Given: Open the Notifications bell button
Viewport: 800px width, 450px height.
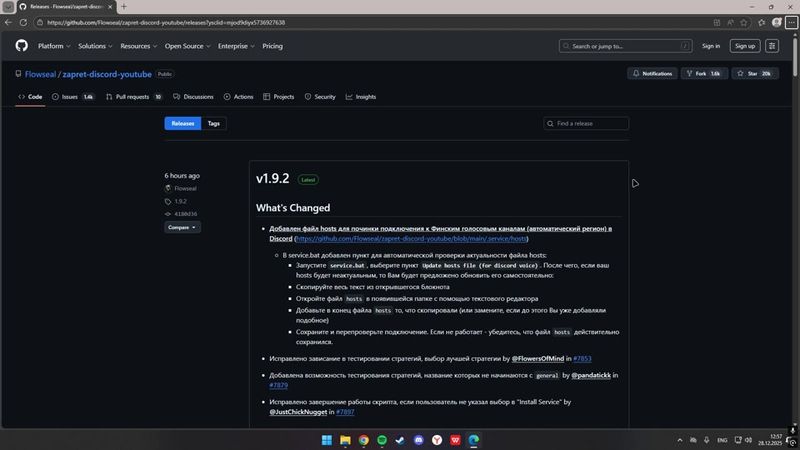Looking at the screenshot, I should click(x=652, y=74).
